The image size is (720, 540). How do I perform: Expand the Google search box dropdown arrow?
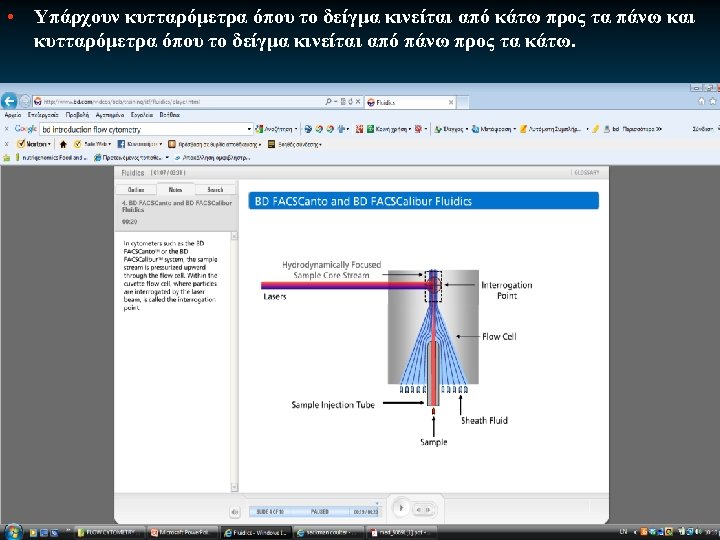coord(249,129)
